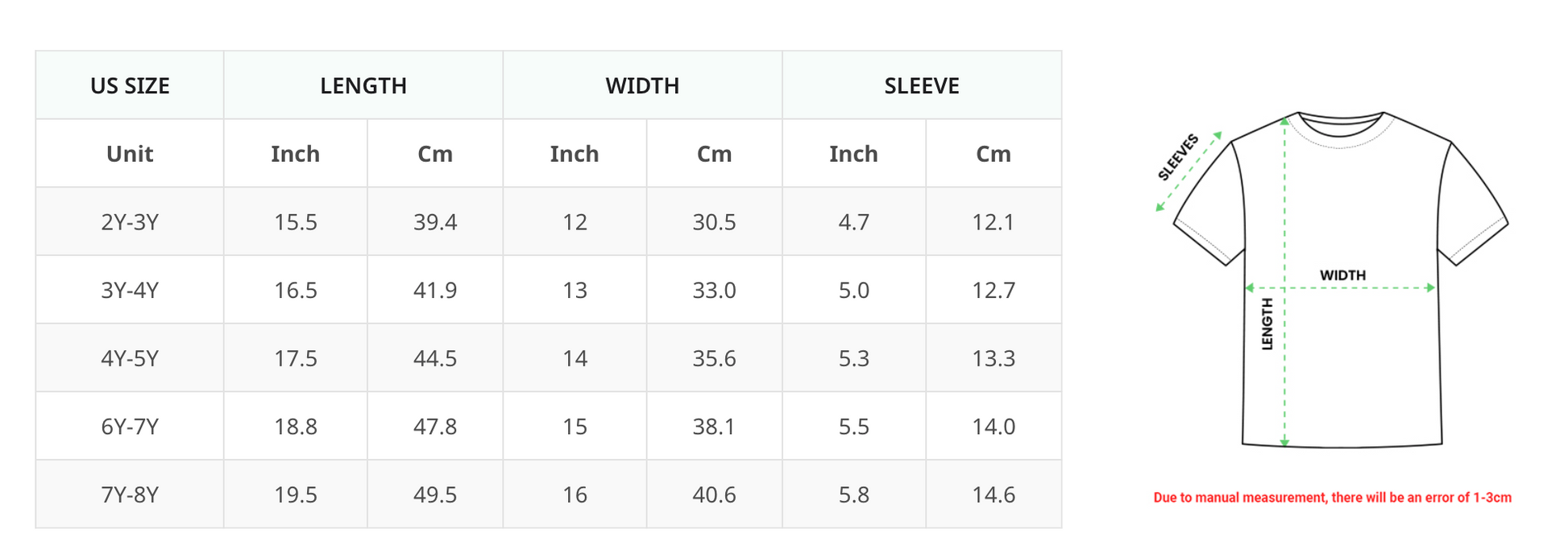This screenshot has width=1568, height=558.
Task: Select the LENGTH column header
Action: click(363, 85)
